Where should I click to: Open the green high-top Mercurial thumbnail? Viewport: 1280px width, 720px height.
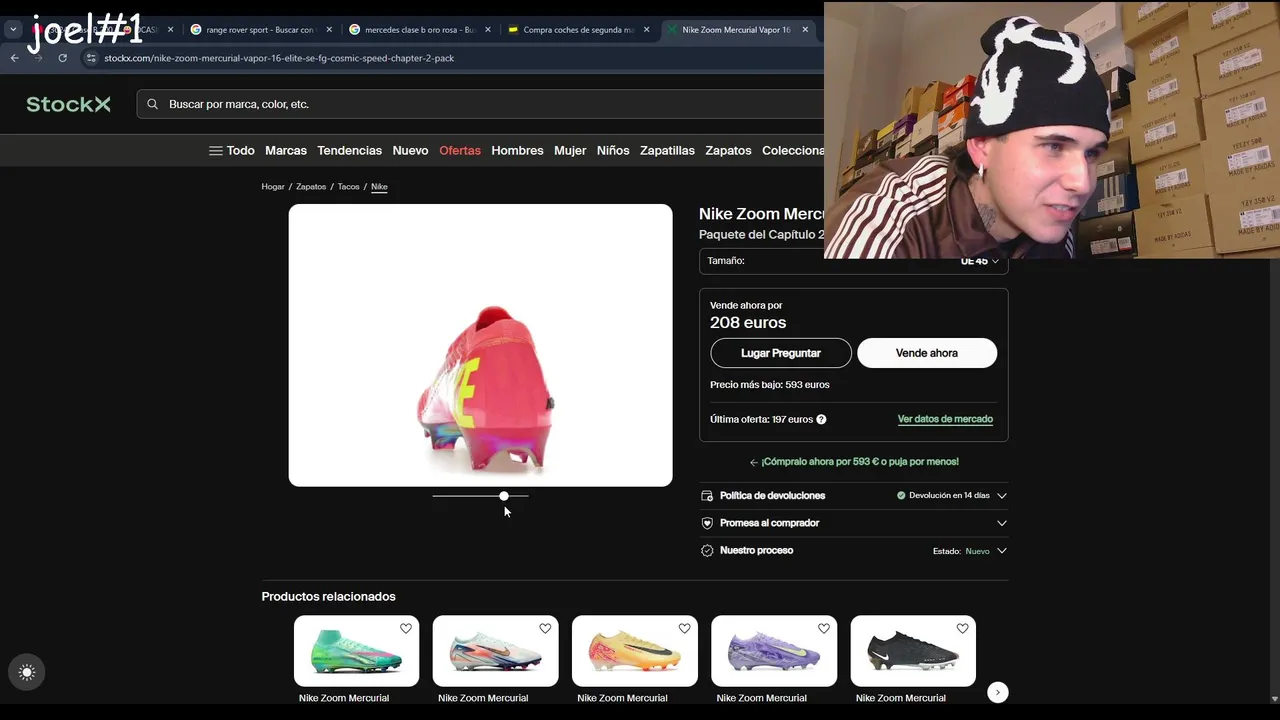pos(356,651)
